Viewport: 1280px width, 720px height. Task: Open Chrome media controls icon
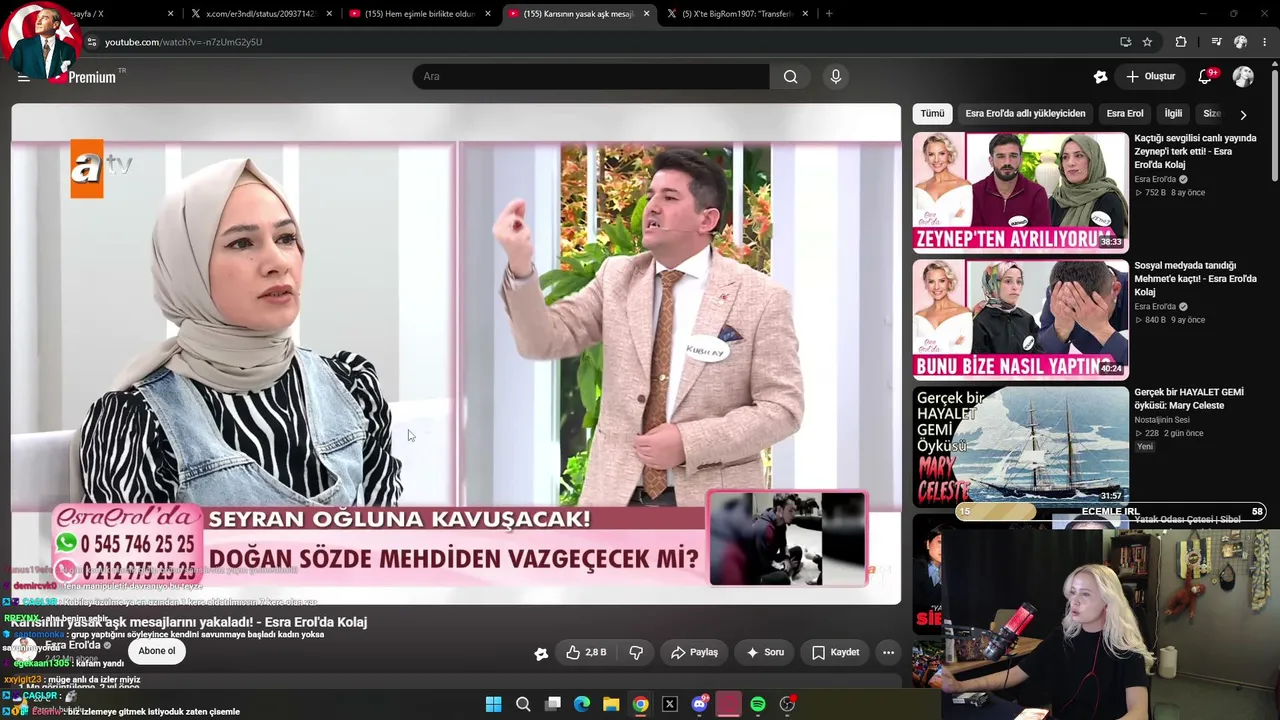tap(1216, 42)
